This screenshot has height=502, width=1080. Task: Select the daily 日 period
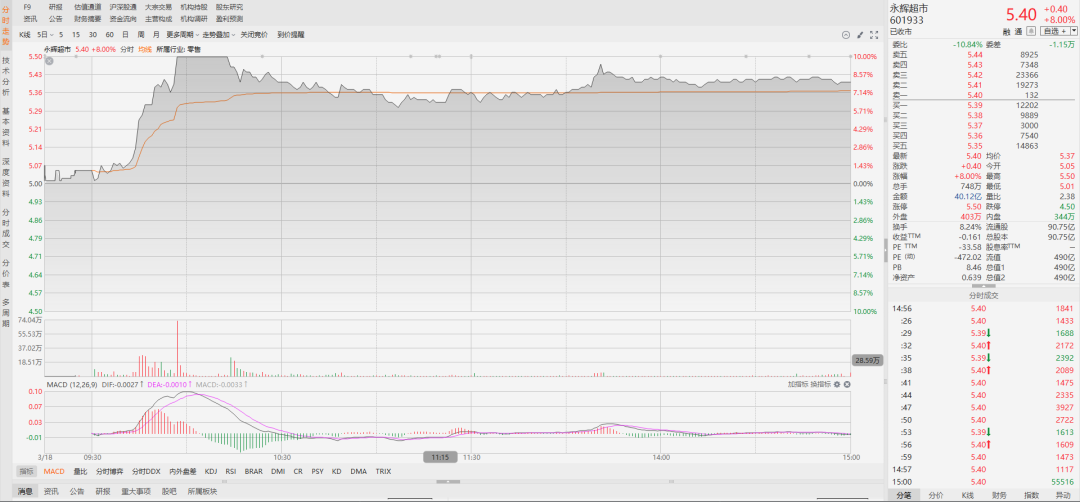pos(125,34)
